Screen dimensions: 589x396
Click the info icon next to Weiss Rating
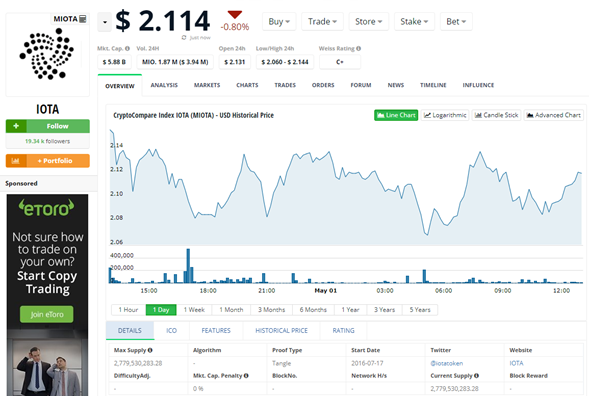pos(358,48)
